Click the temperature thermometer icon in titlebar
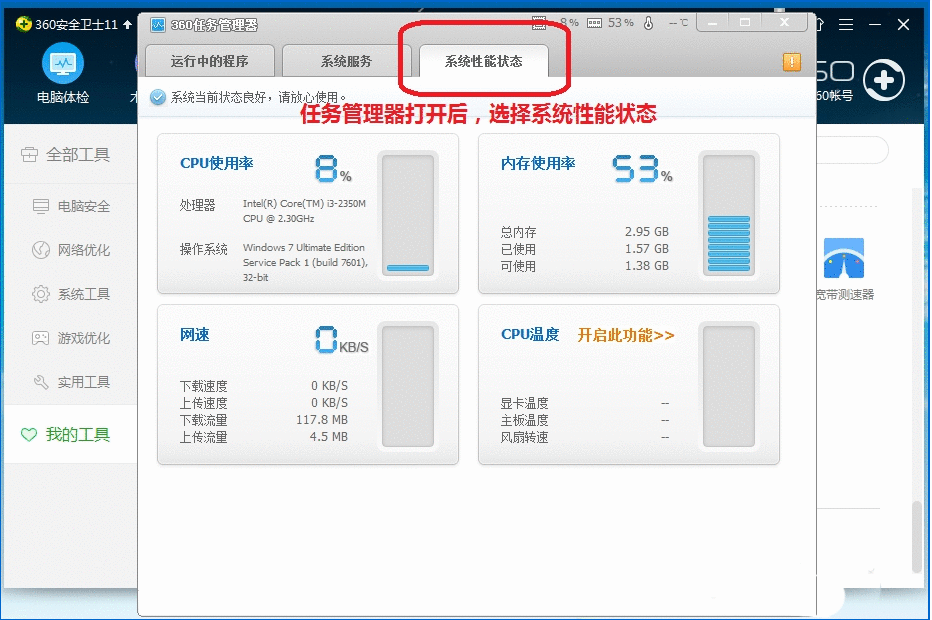Screen dimensions: 932x620 [649, 22]
